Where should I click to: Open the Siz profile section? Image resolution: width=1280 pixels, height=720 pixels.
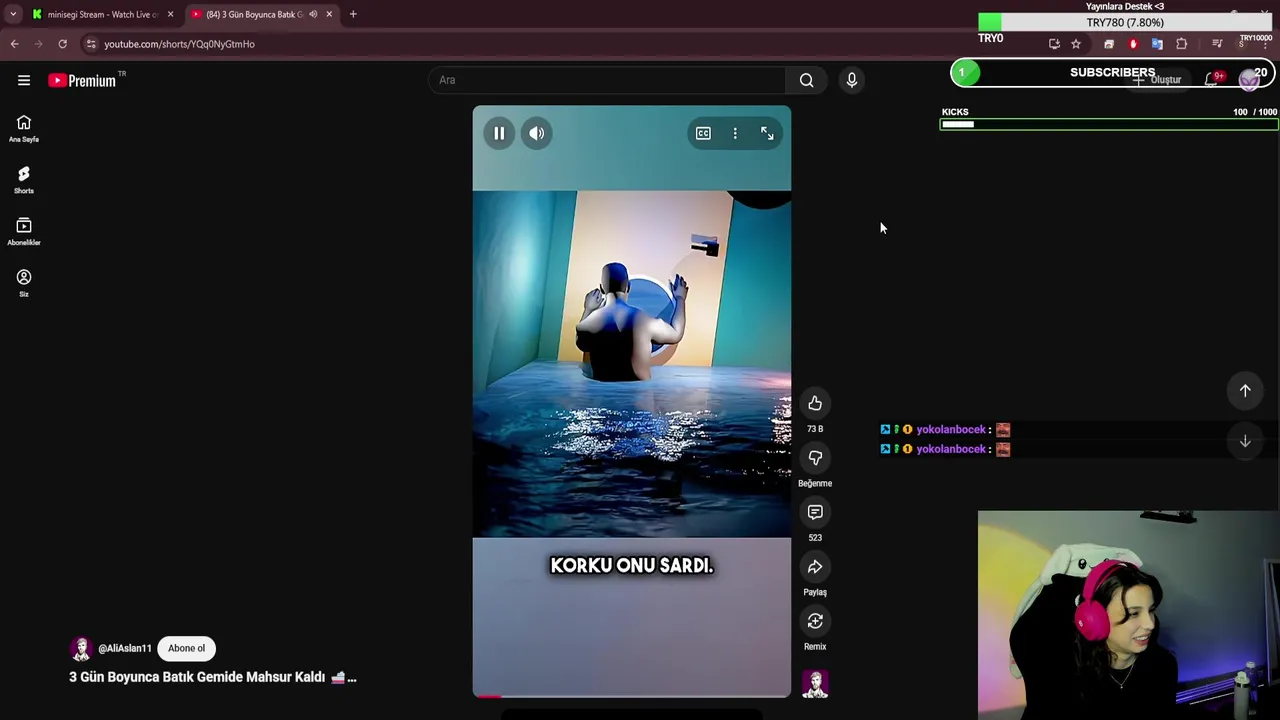(24, 283)
